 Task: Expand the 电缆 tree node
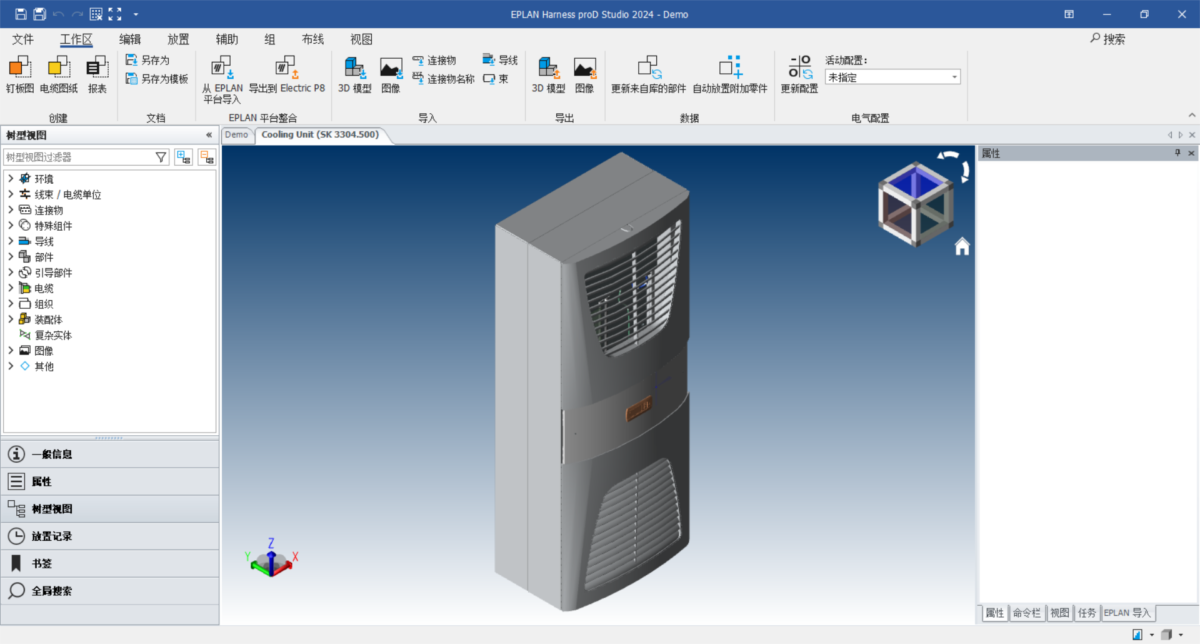[x=10, y=288]
